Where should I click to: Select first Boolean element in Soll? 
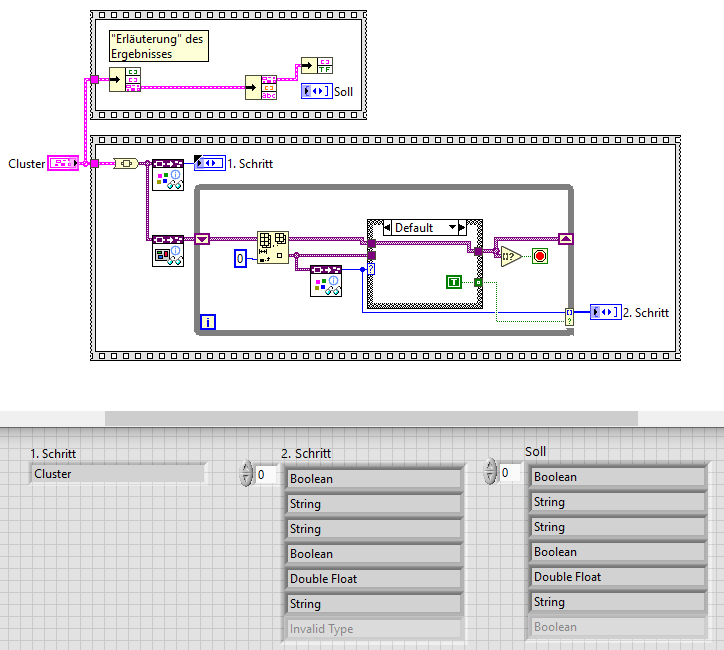(618, 477)
